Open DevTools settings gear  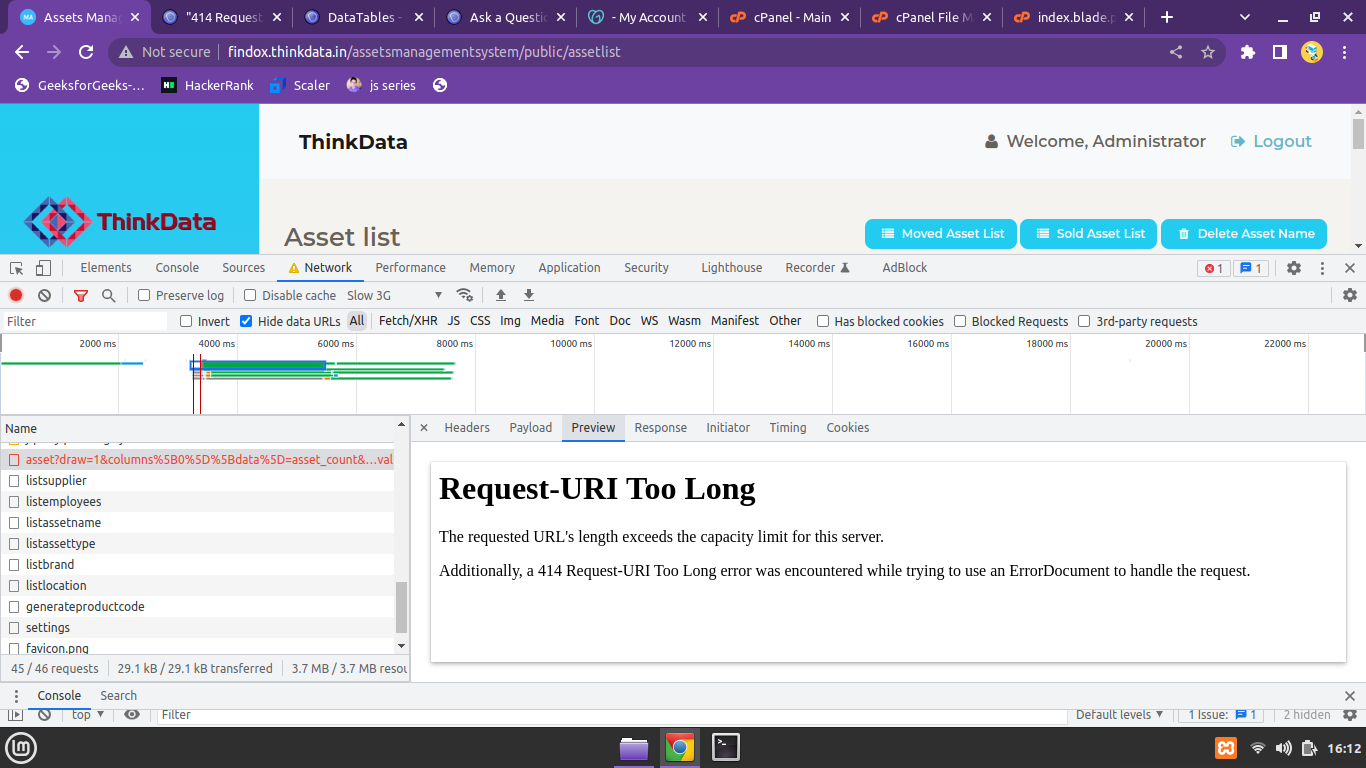pos(1293,267)
